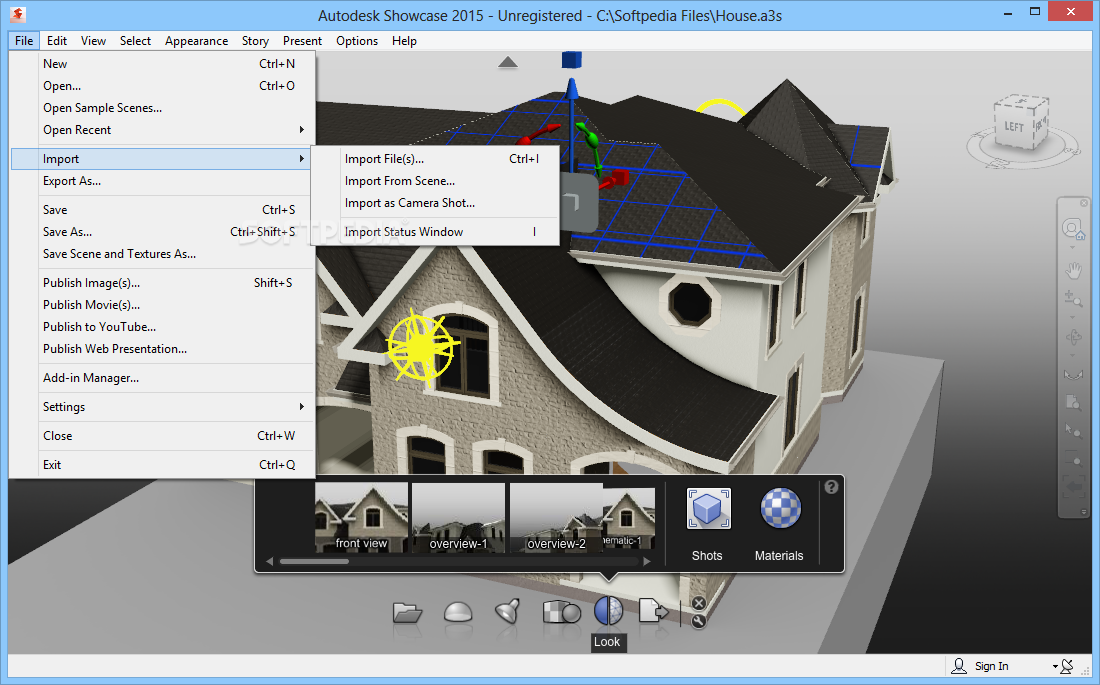Viewport: 1100px width, 685px height.
Task: Open the Present menu
Action: point(302,41)
